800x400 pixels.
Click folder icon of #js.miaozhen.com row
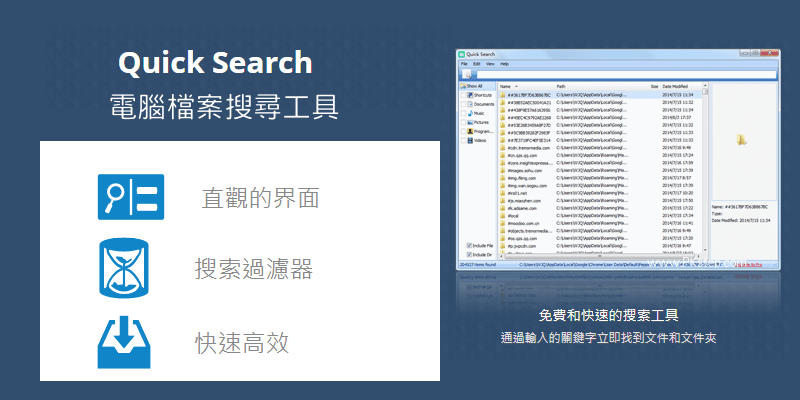click(503, 201)
